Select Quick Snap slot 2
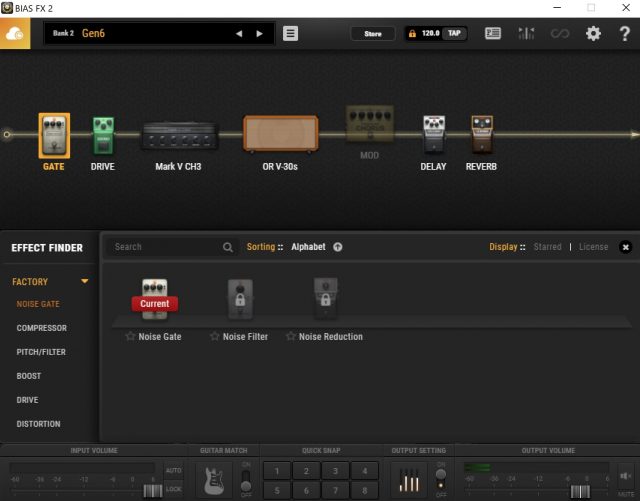 306,471
